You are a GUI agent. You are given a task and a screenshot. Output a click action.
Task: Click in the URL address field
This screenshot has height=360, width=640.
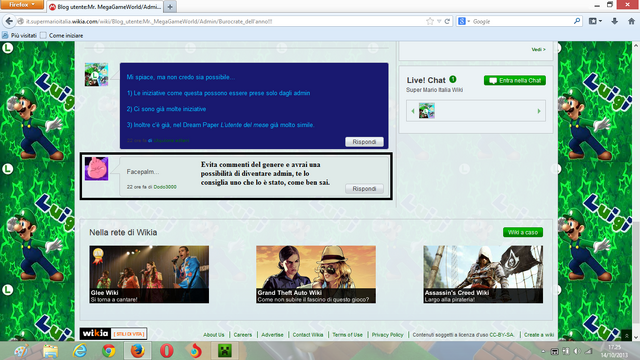point(224,21)
